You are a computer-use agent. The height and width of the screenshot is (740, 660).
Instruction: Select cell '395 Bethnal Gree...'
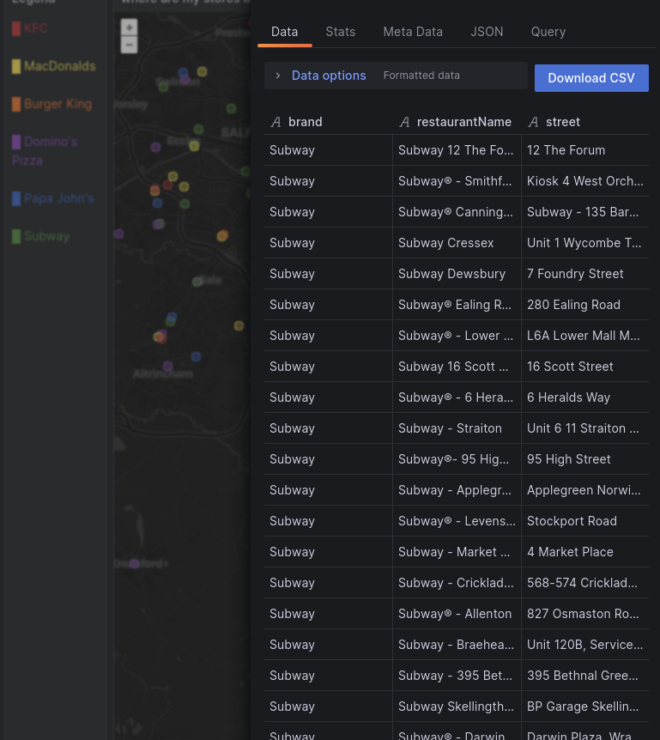click(x=585, y=676)
